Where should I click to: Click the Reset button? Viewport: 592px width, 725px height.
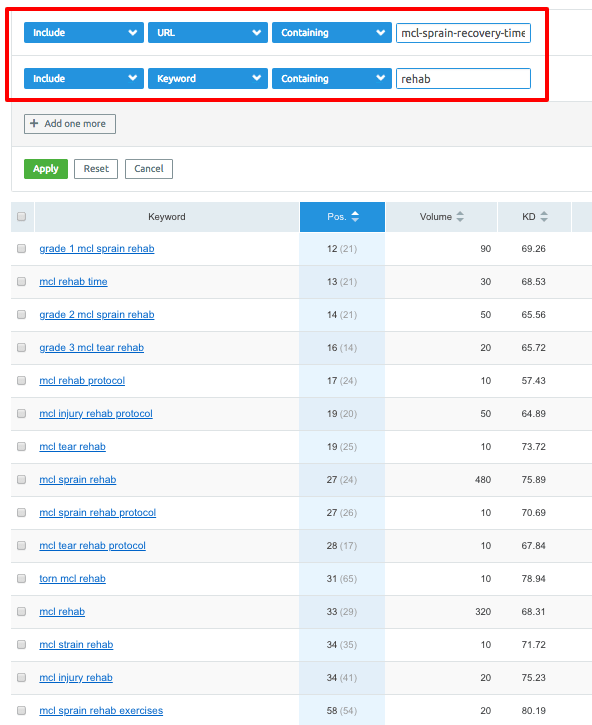(96, 169)
